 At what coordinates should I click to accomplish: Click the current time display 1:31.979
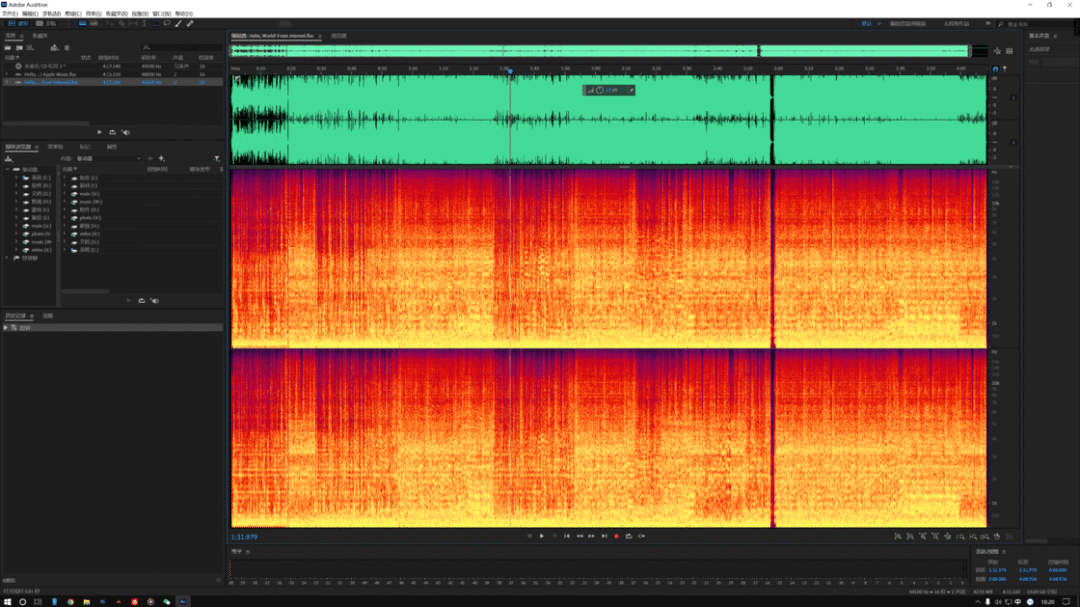[244, 537]
